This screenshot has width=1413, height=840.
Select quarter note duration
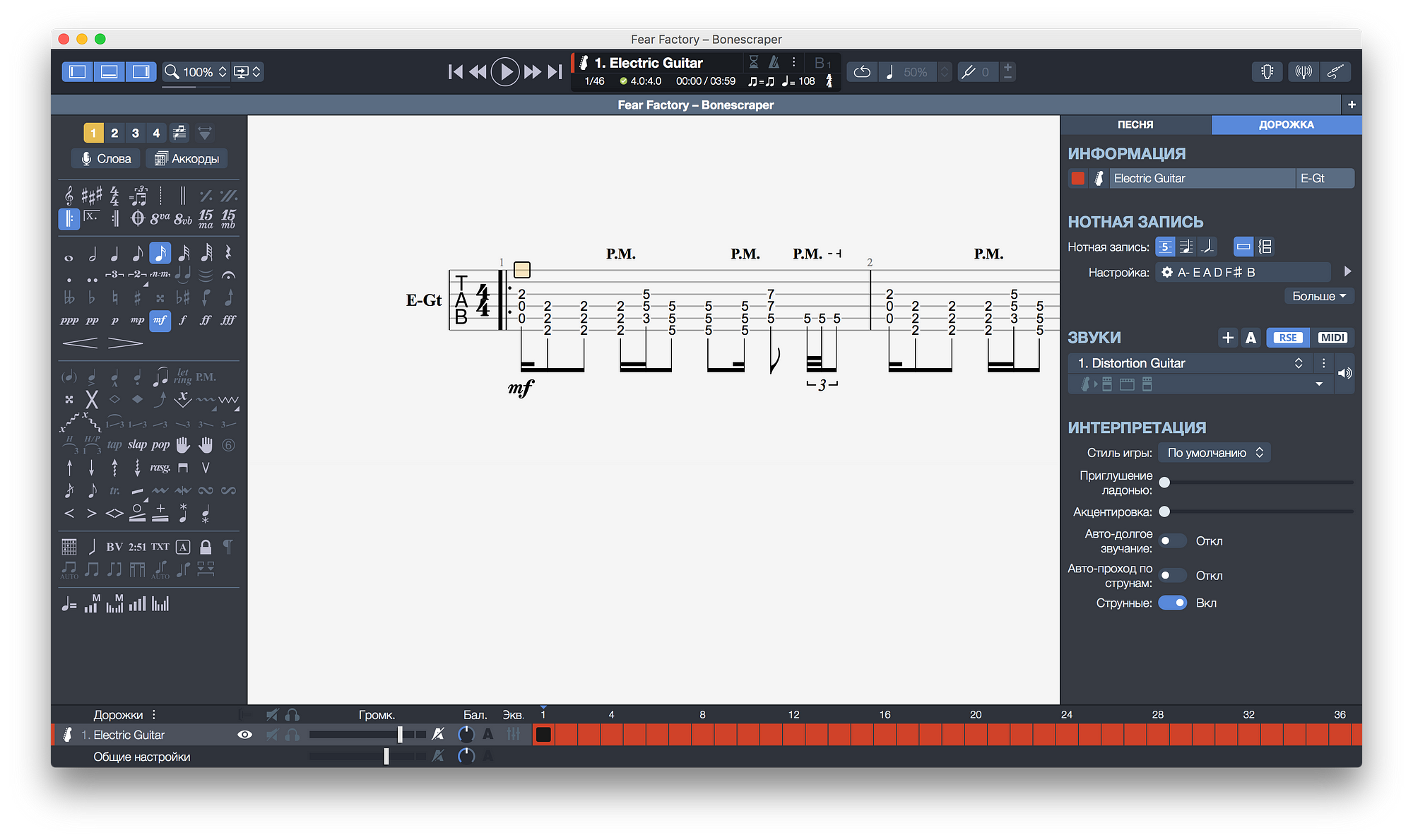114,254
